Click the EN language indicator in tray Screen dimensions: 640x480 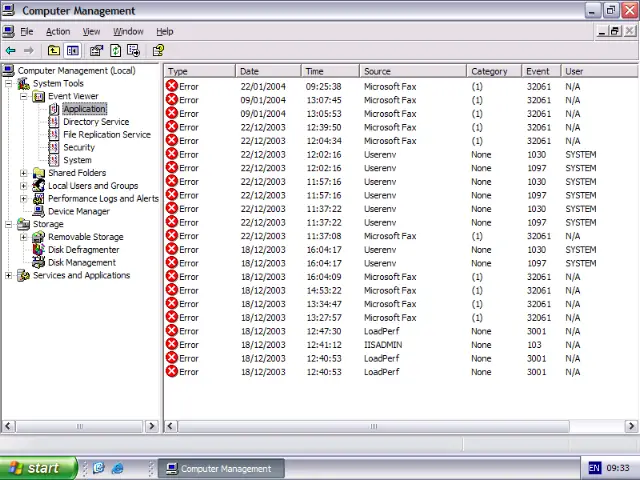pos(594,468)
